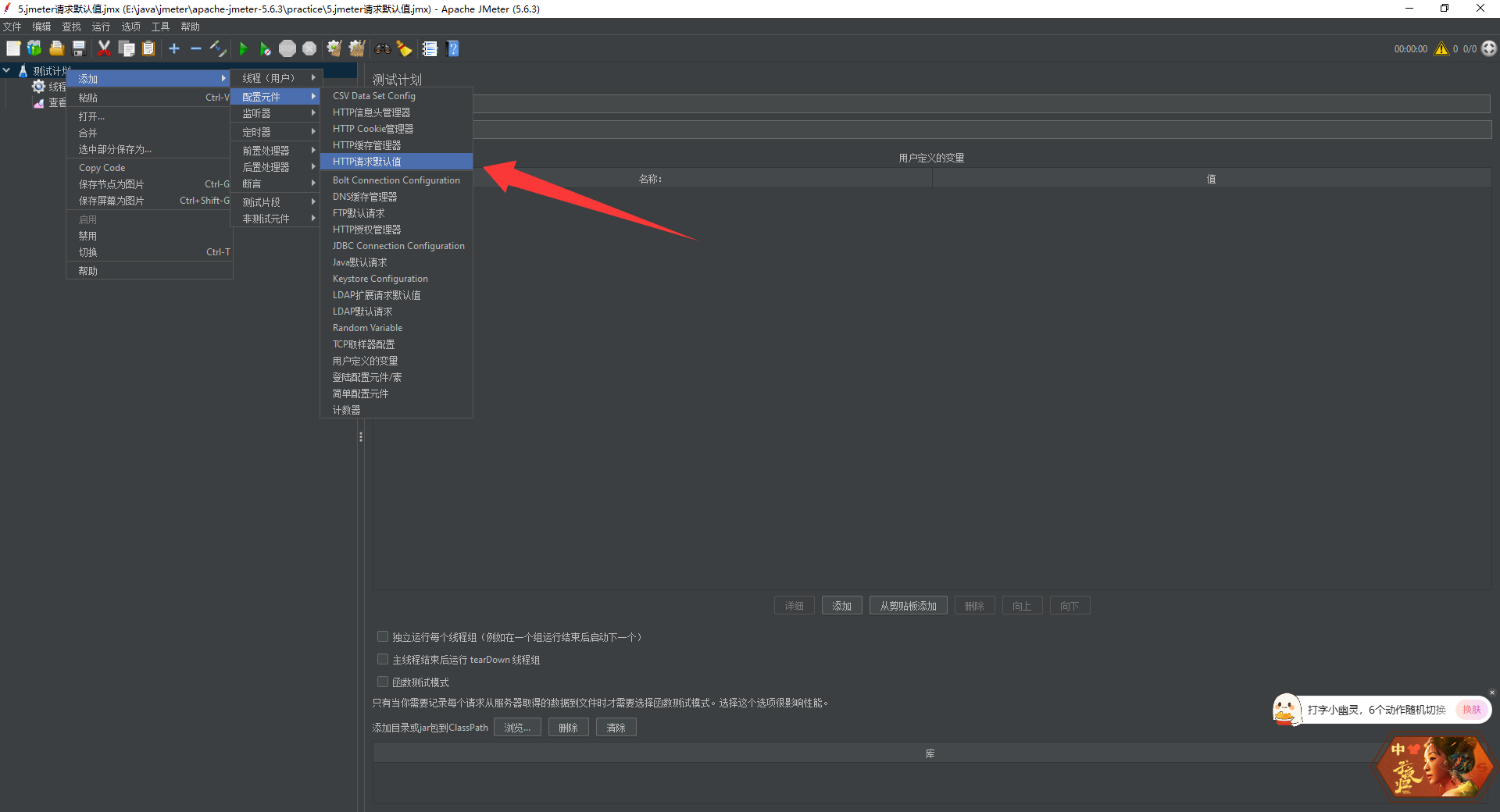
Task: Open the 文件 menu in menu bar
Action: (12, 27)
